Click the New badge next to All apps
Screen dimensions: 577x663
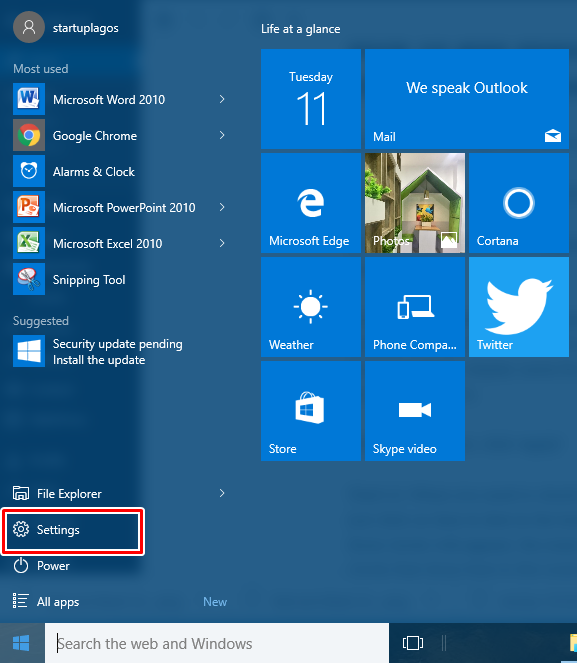tap(215, 602)
